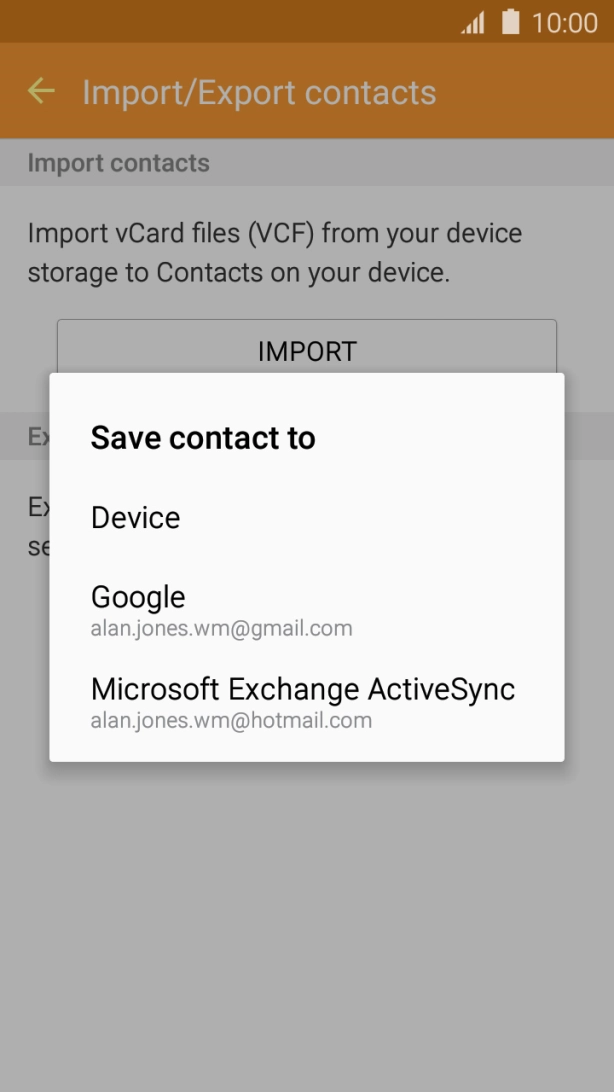Tap the partially hidden Export section header
This screenshot has width=614, height=1092.
pos(36,438)
